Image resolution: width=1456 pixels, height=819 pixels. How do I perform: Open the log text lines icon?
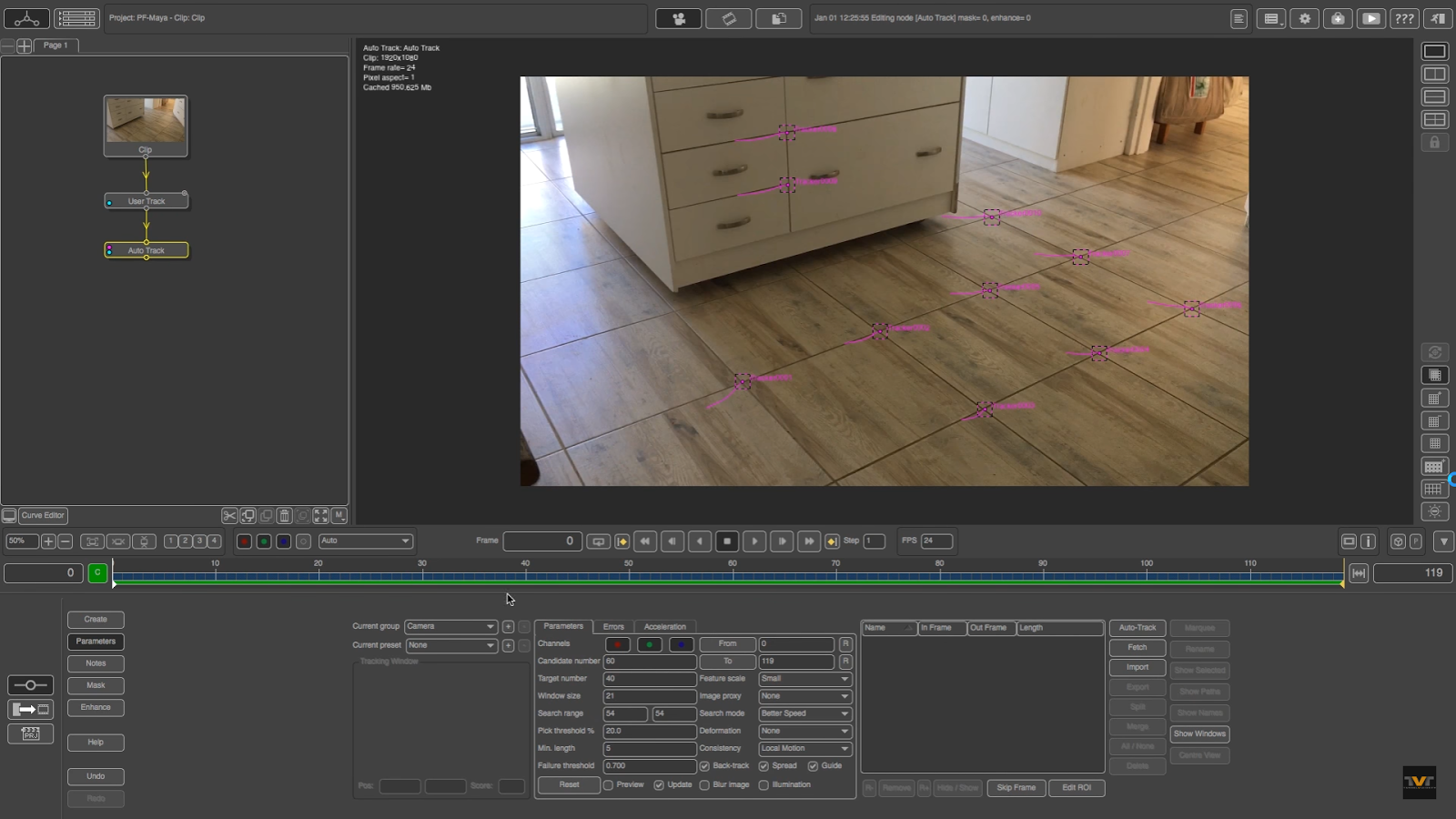pos(1239,18)
